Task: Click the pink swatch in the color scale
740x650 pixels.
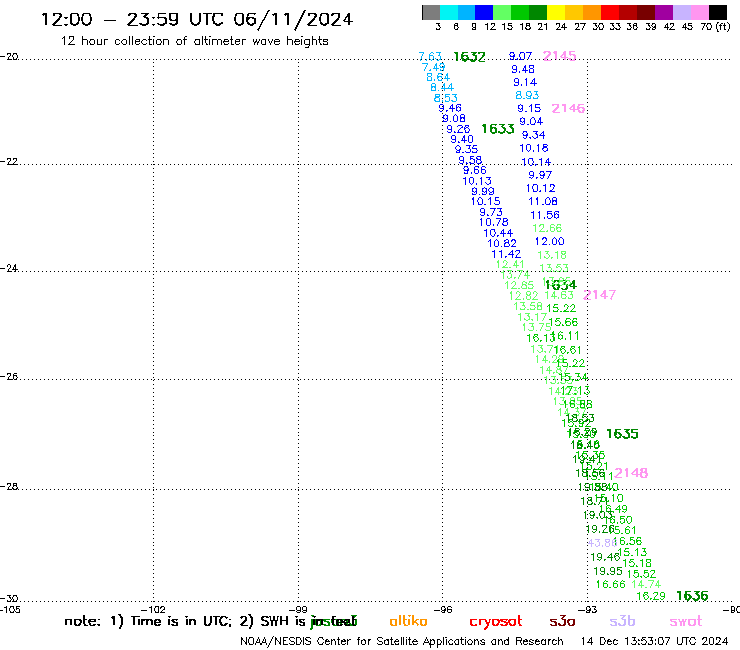Action: click(x=700, y=12)
